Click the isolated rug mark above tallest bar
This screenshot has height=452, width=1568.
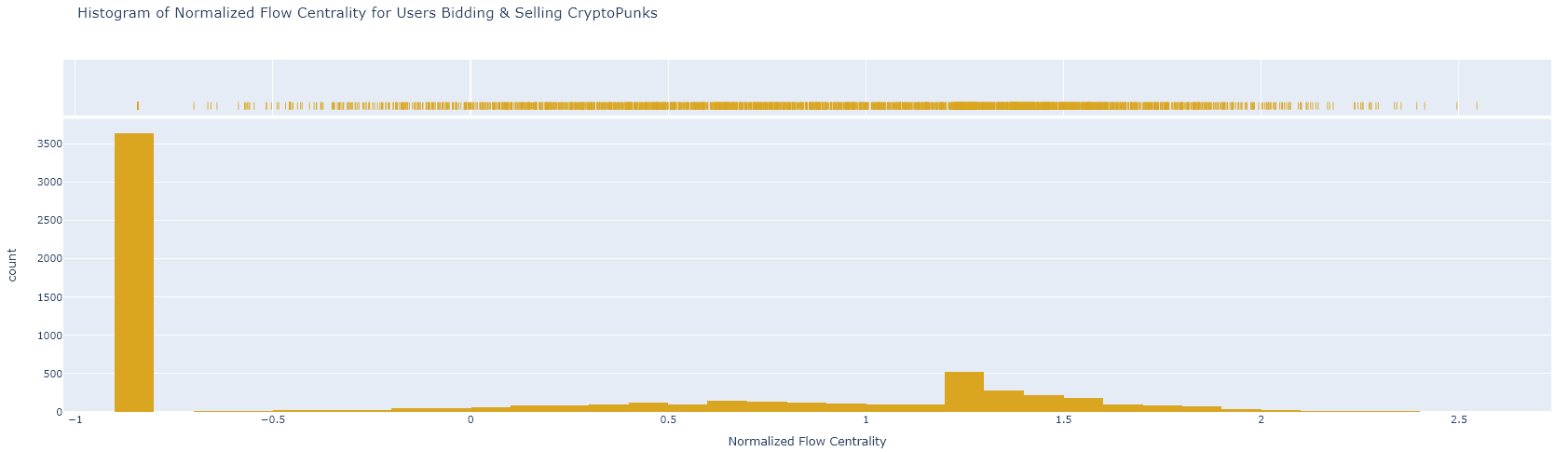click(x=138, y=105)
